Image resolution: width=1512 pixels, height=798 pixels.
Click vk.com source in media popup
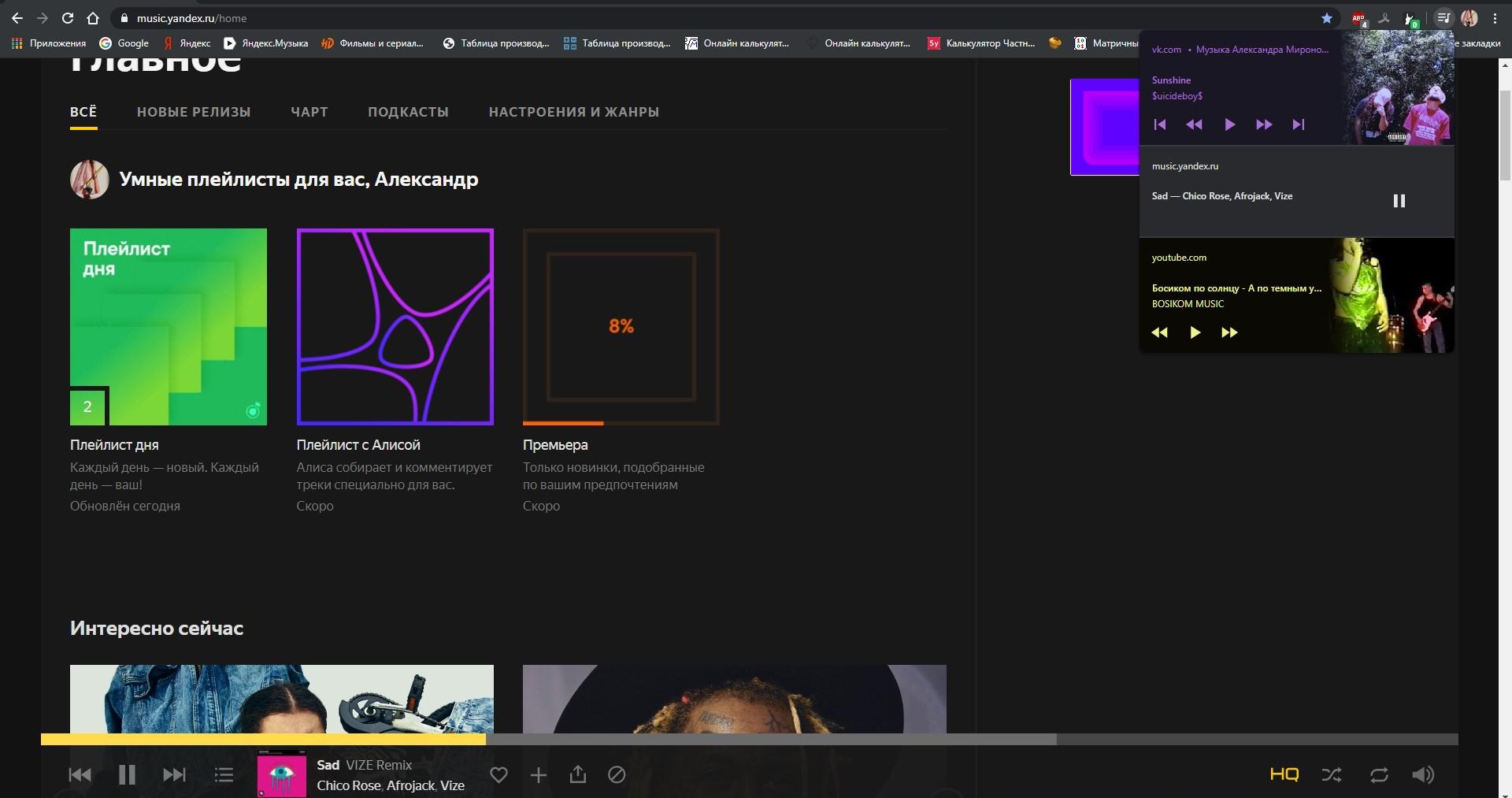coord(1166,50)
